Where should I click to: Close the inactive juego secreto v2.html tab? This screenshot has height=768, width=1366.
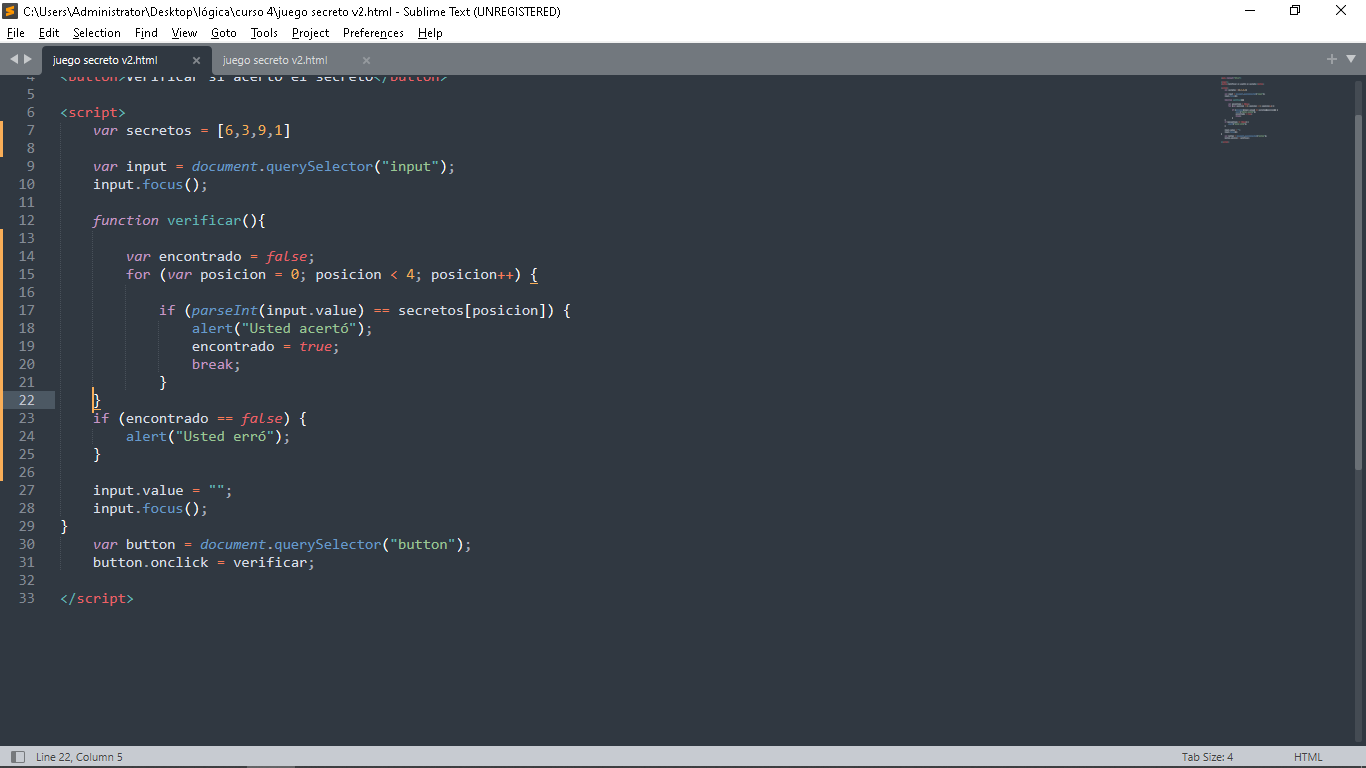click(366, 60)
